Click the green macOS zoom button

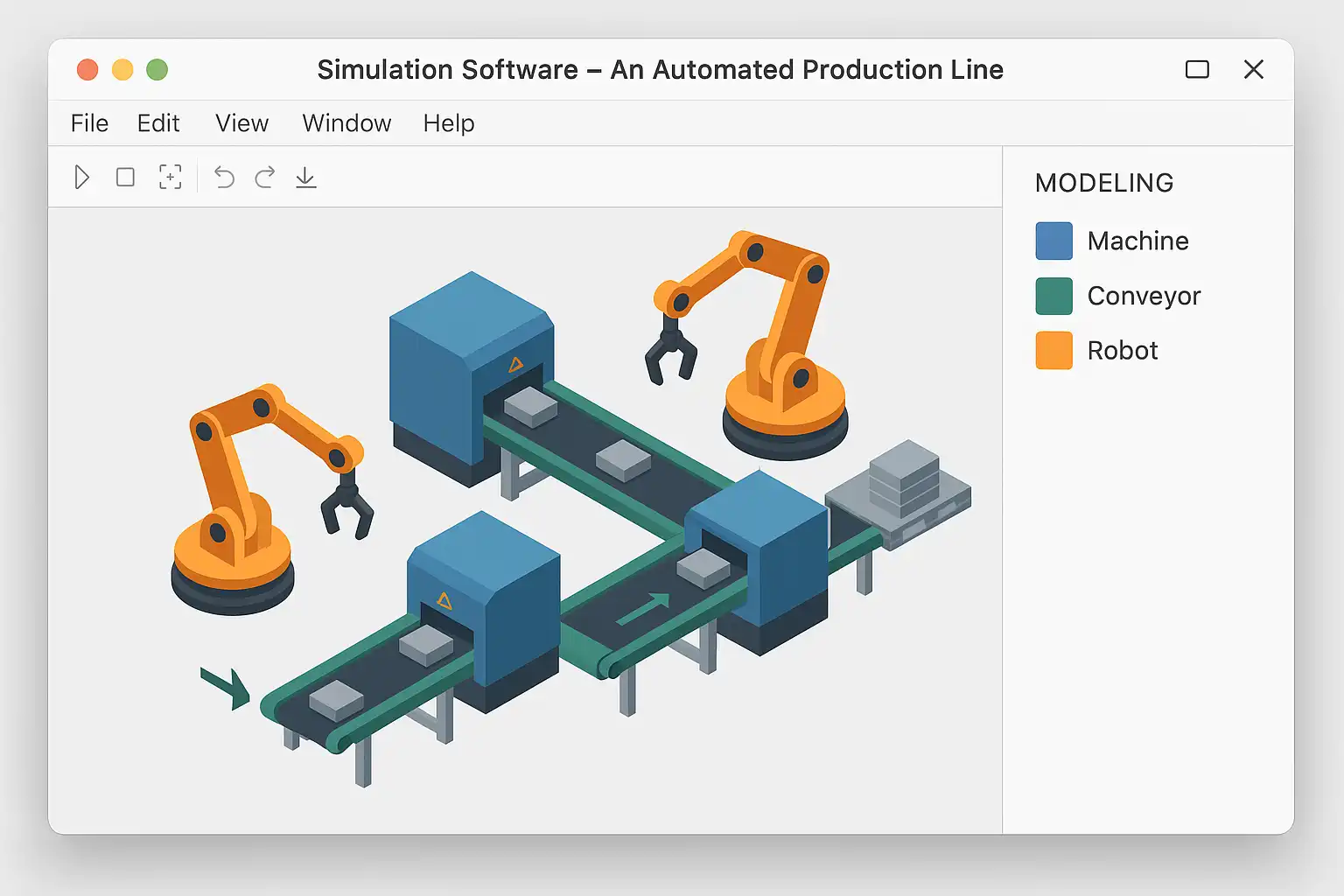tap(157, 69)
